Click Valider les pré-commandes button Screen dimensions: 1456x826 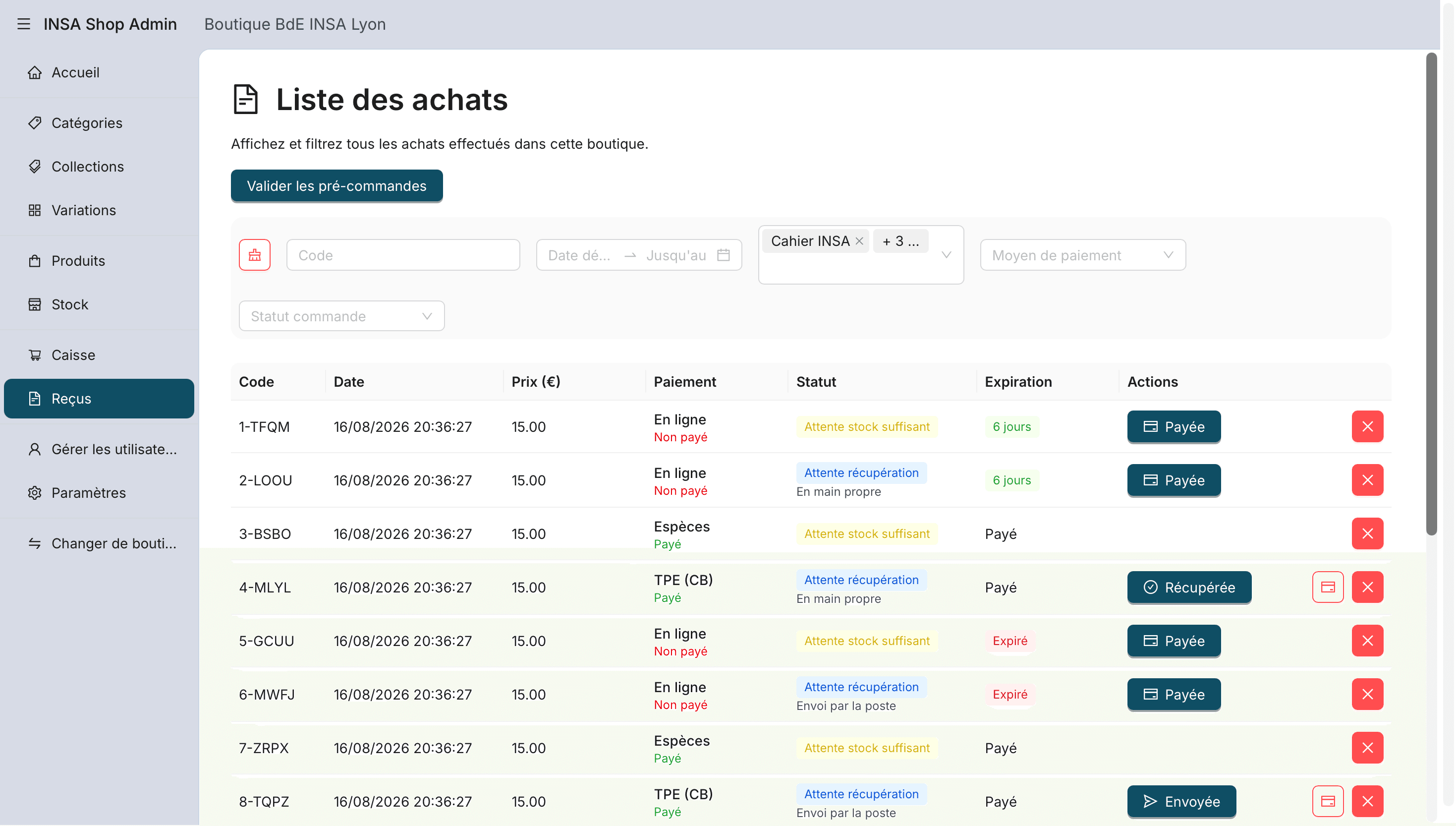(337, 186)
